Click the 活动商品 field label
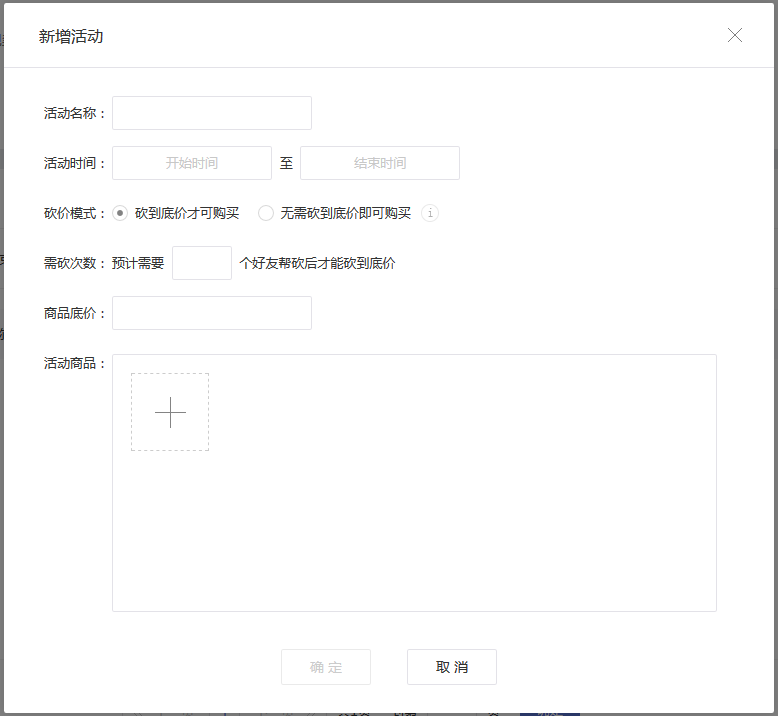The width and height of the screenshot is (778, 716). pos(74,363)
